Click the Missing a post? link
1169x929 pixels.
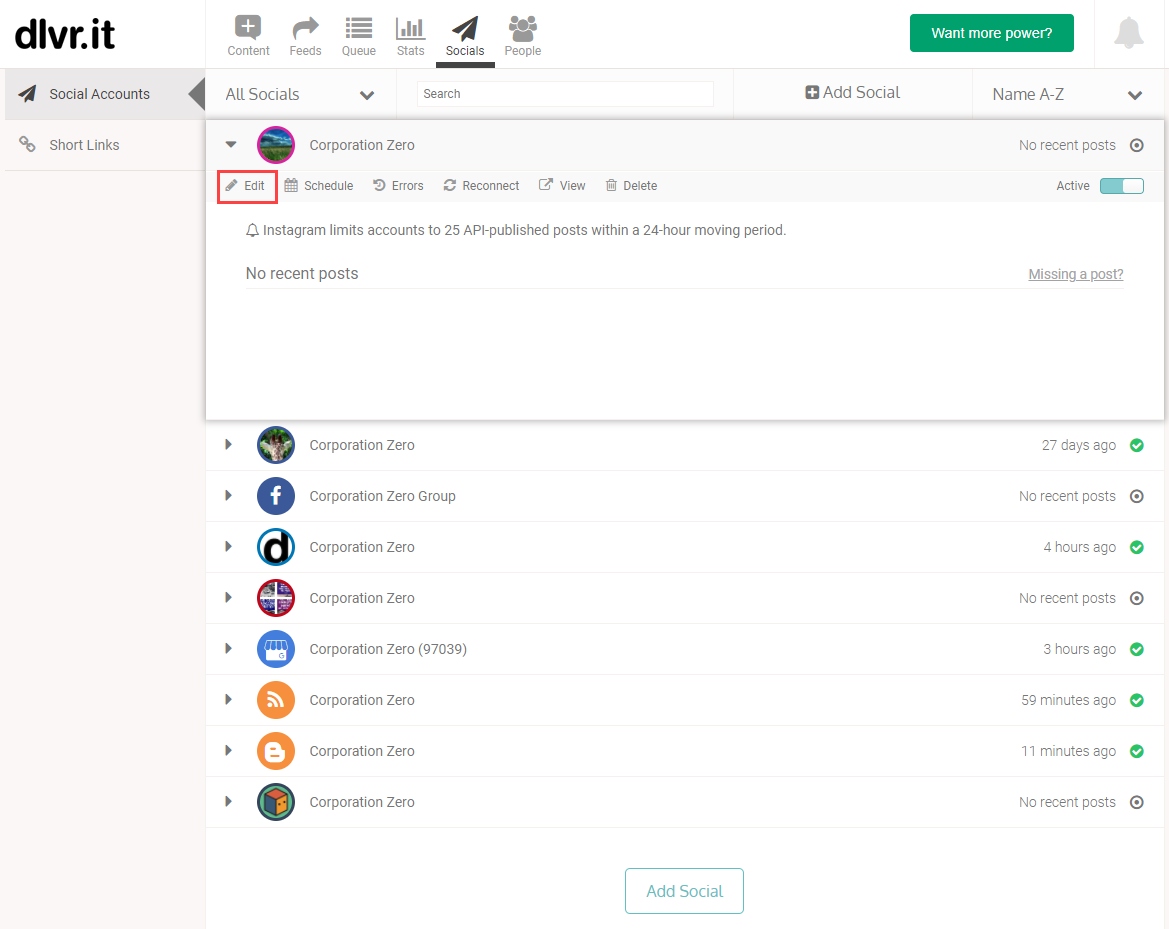coord(1076,274)
